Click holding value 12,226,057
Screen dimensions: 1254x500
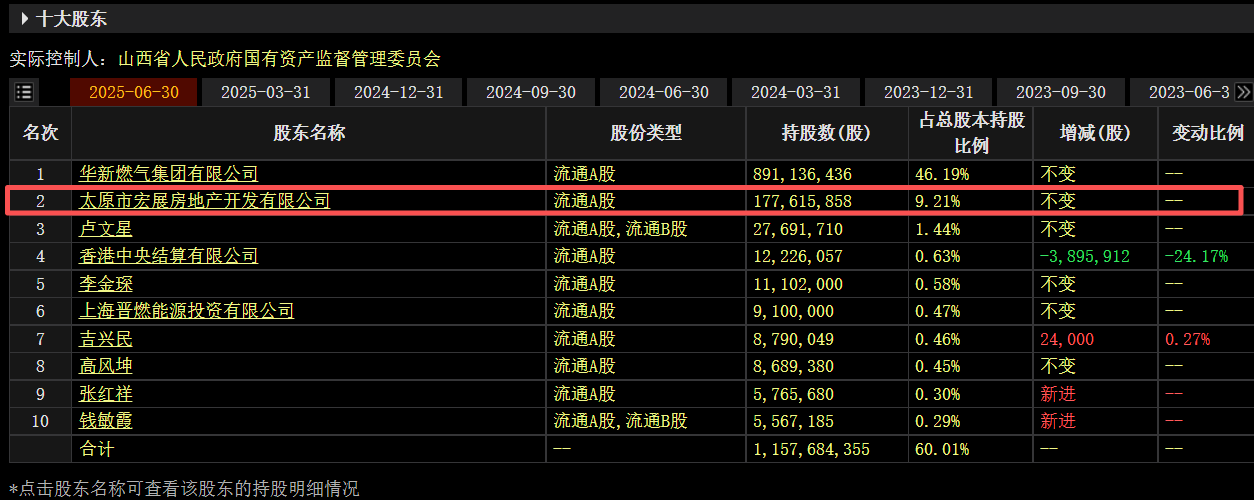[798, 256]
